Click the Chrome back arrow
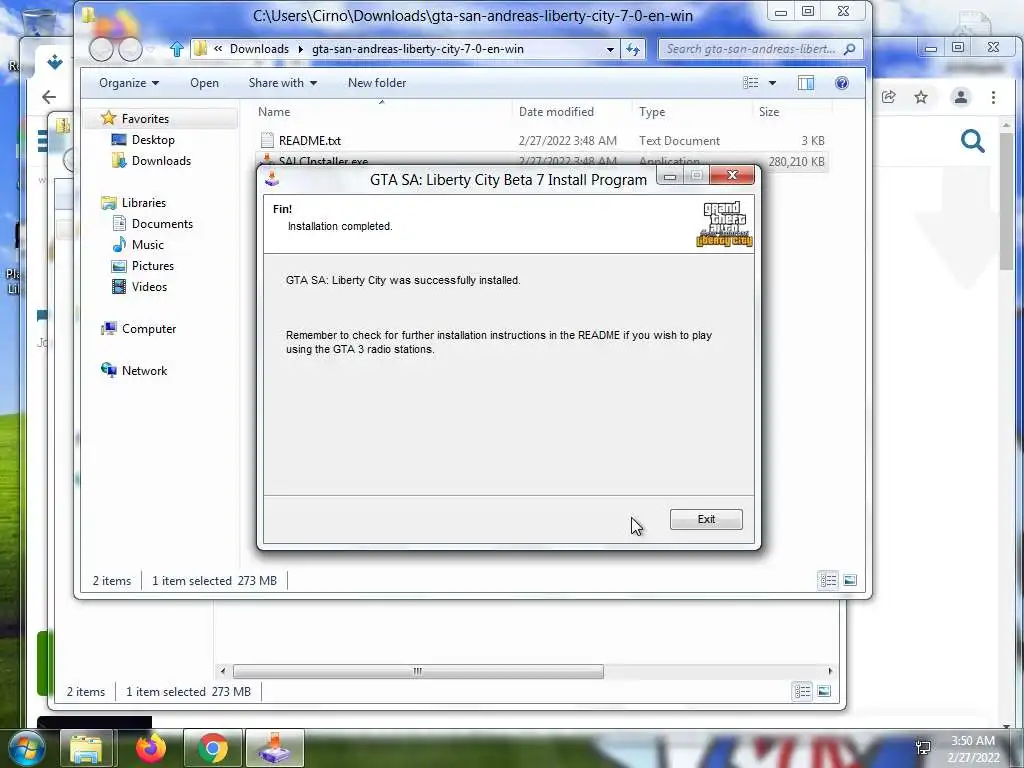1024x768 pixels. click(x=49, y=97)
